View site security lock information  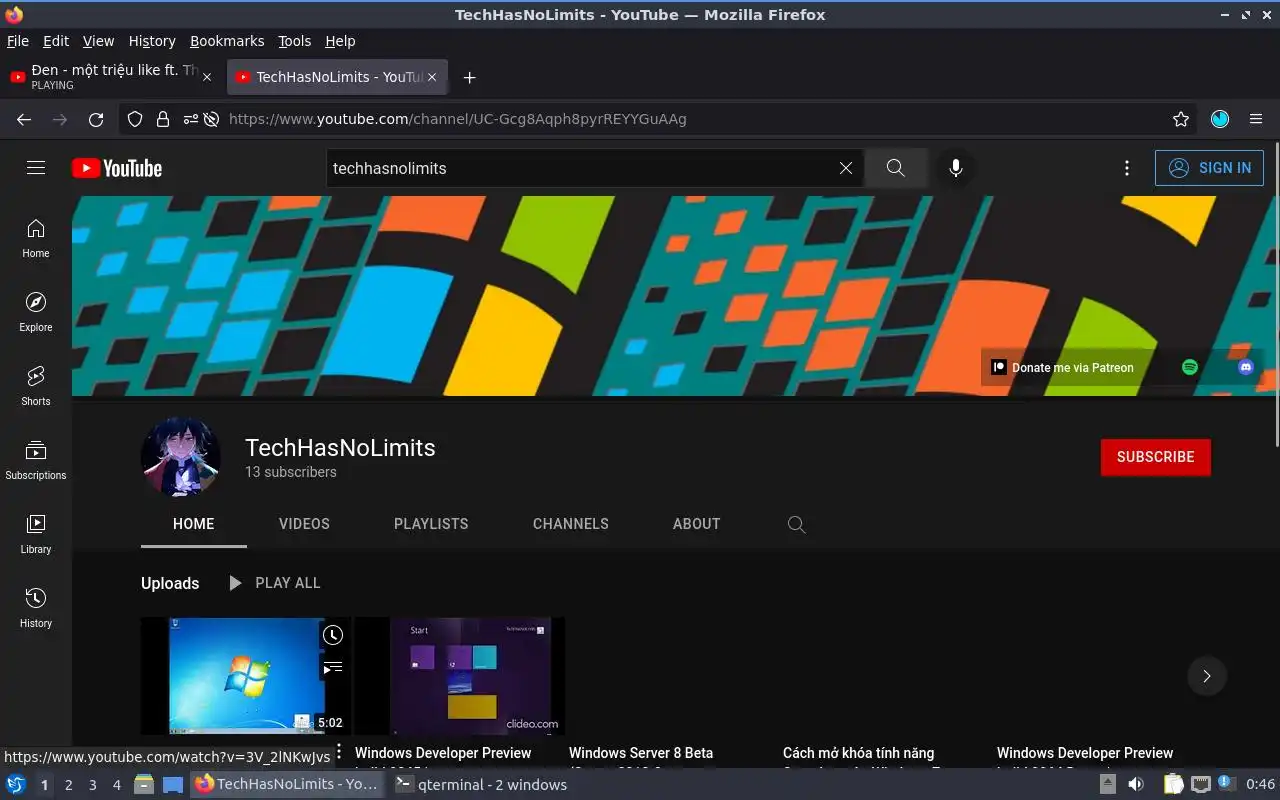point(163,119)
